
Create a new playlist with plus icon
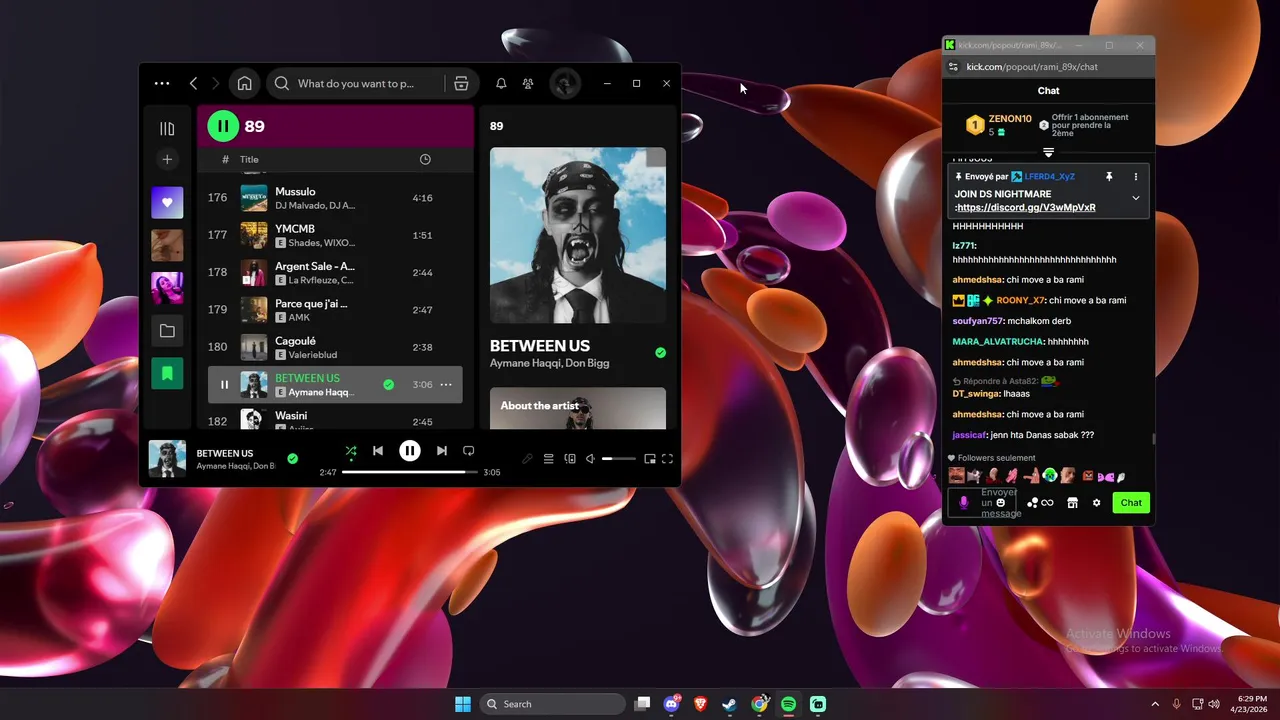[x=167, y=160]
